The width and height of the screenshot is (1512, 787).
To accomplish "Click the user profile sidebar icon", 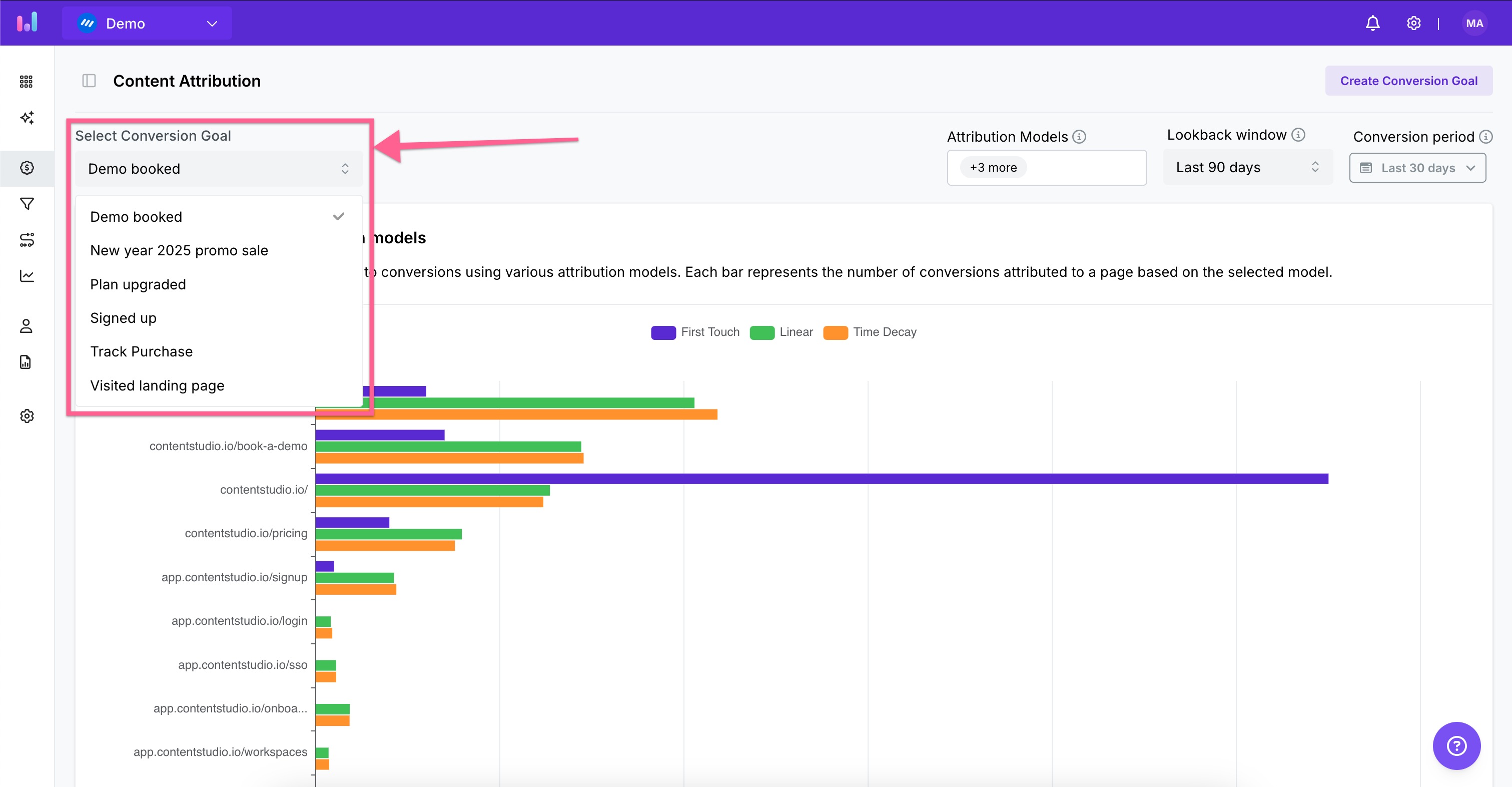I will click(x=27, y=326).
